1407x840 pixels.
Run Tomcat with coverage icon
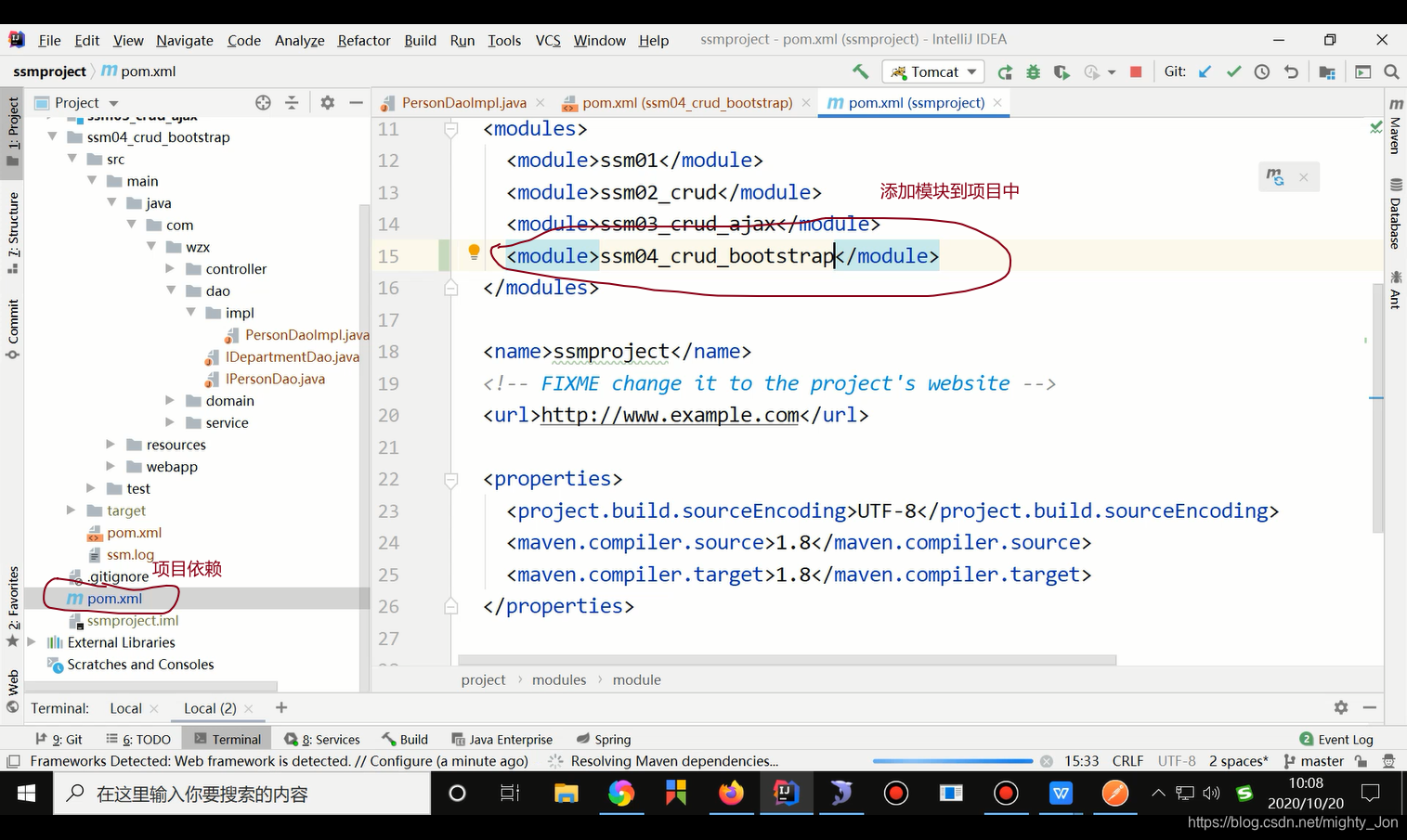click(1061, 71)
